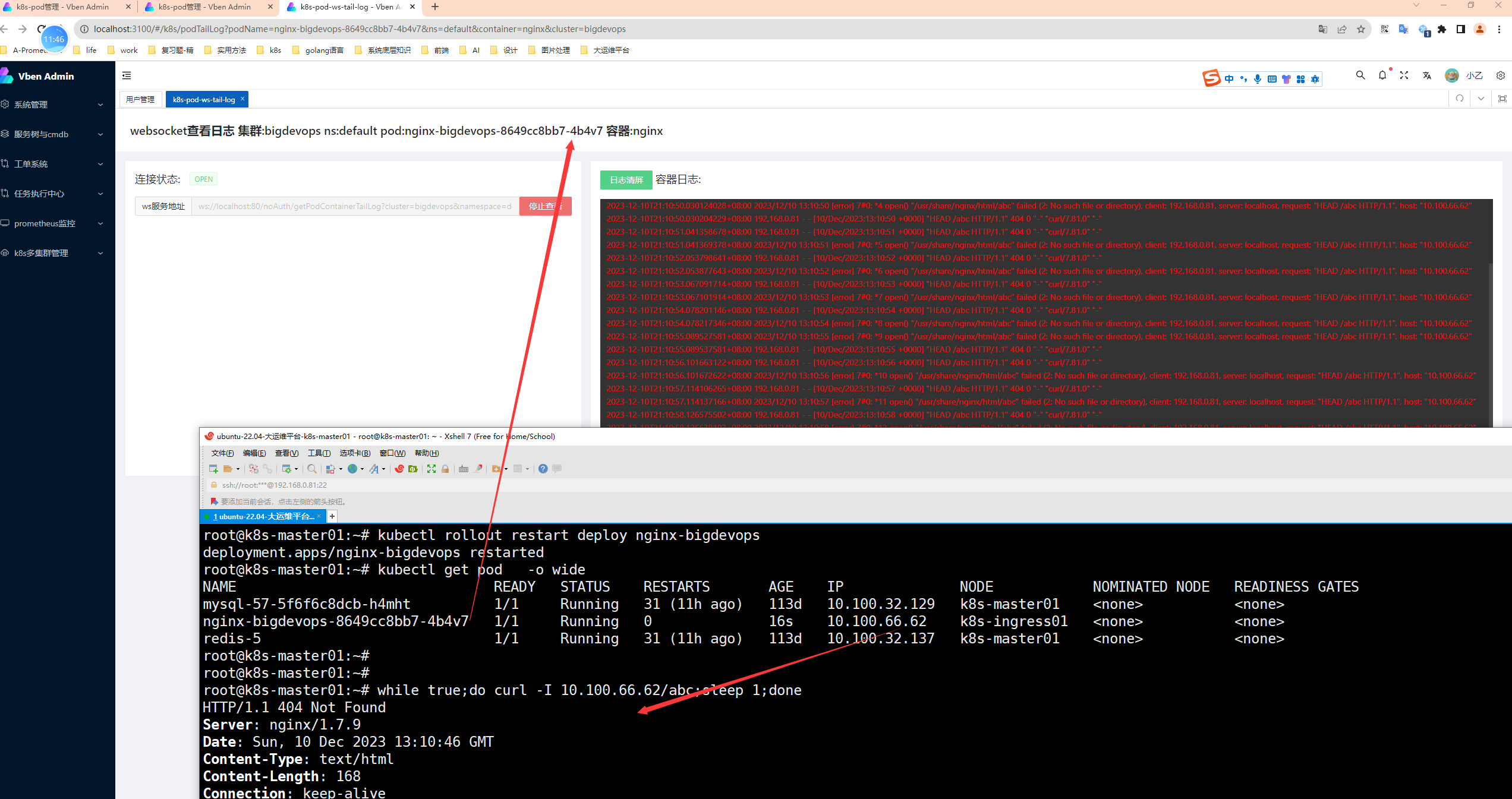Toggle Sogou Chinese/English input mode
The height and width of the screenshot is (799, 1512).
click(1229, 79)
